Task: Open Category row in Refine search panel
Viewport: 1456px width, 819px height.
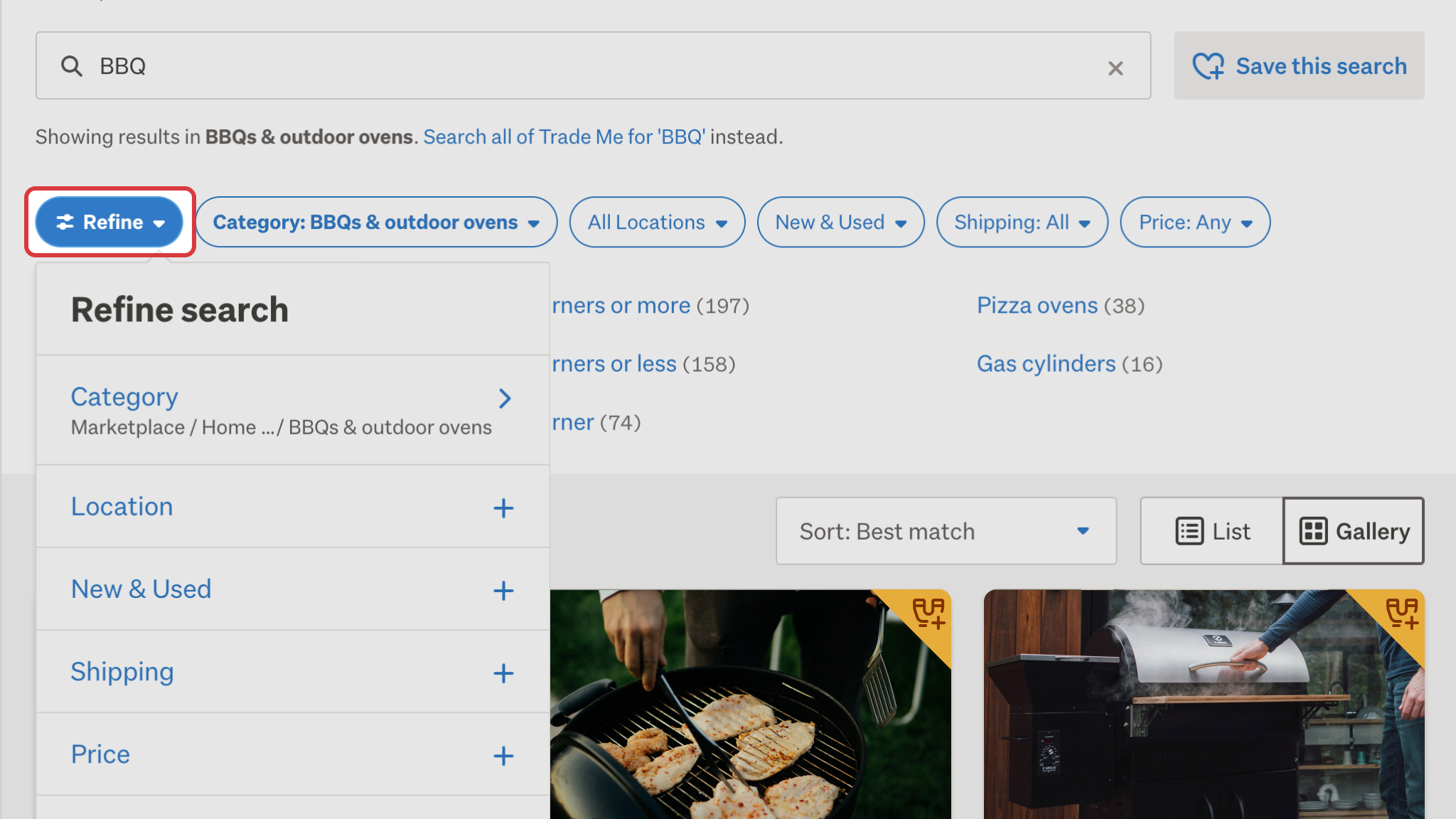Action: 292,410
